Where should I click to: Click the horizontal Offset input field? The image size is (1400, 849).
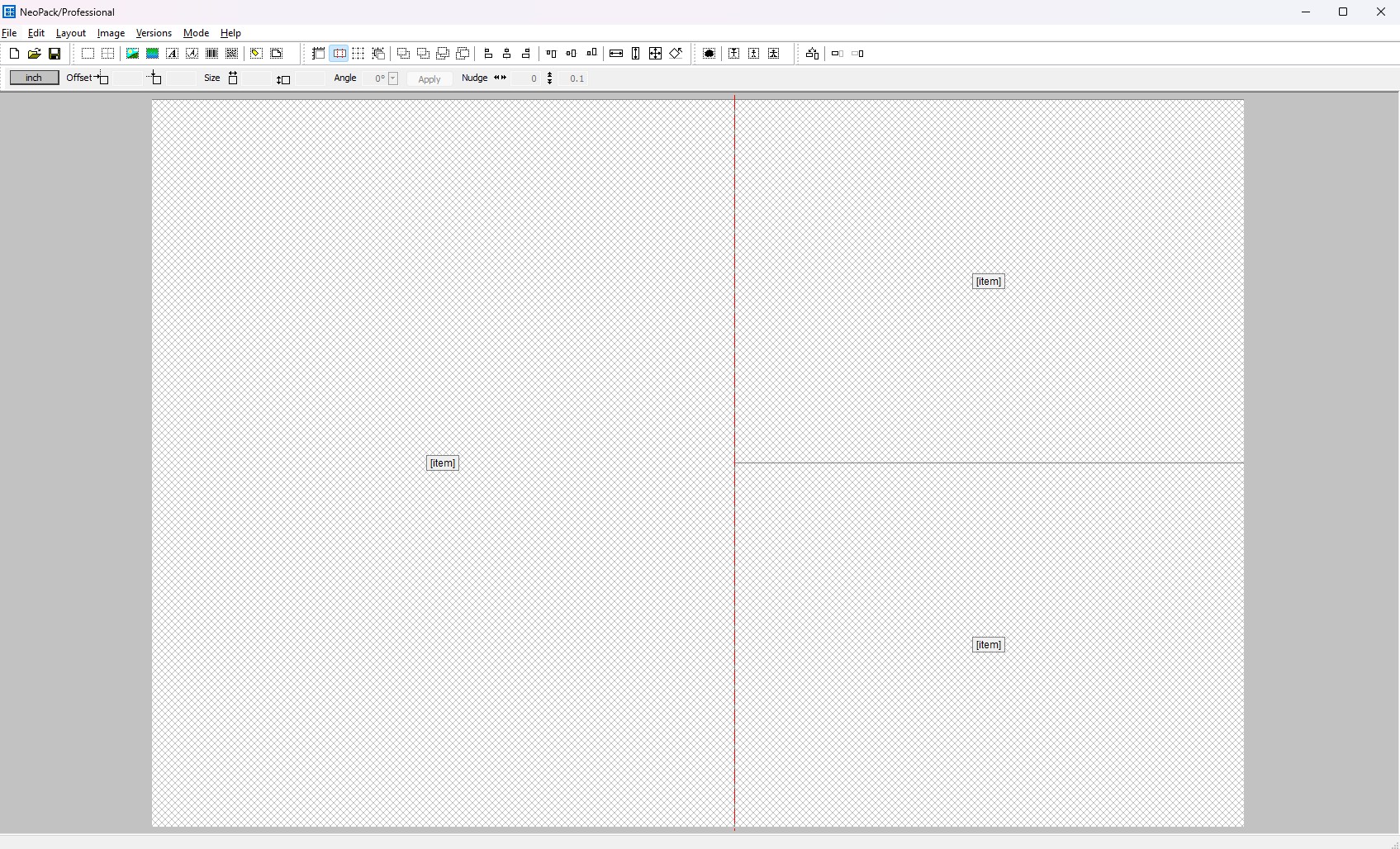coord(126,78)
